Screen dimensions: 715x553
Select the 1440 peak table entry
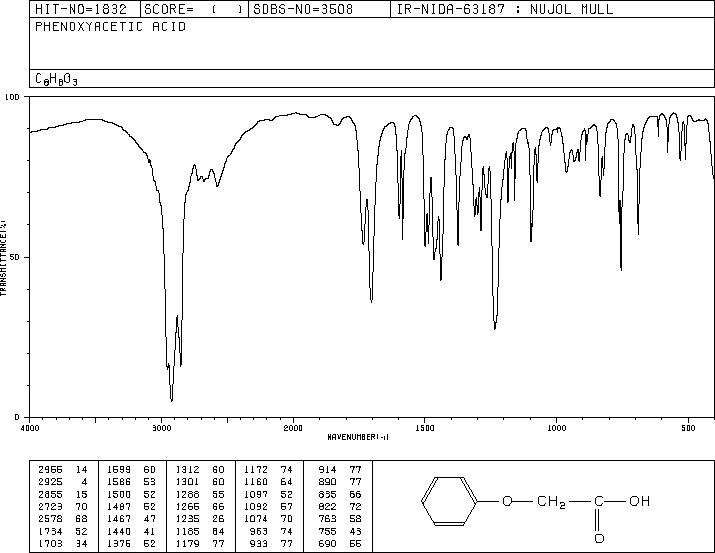[x=131, y=532]
